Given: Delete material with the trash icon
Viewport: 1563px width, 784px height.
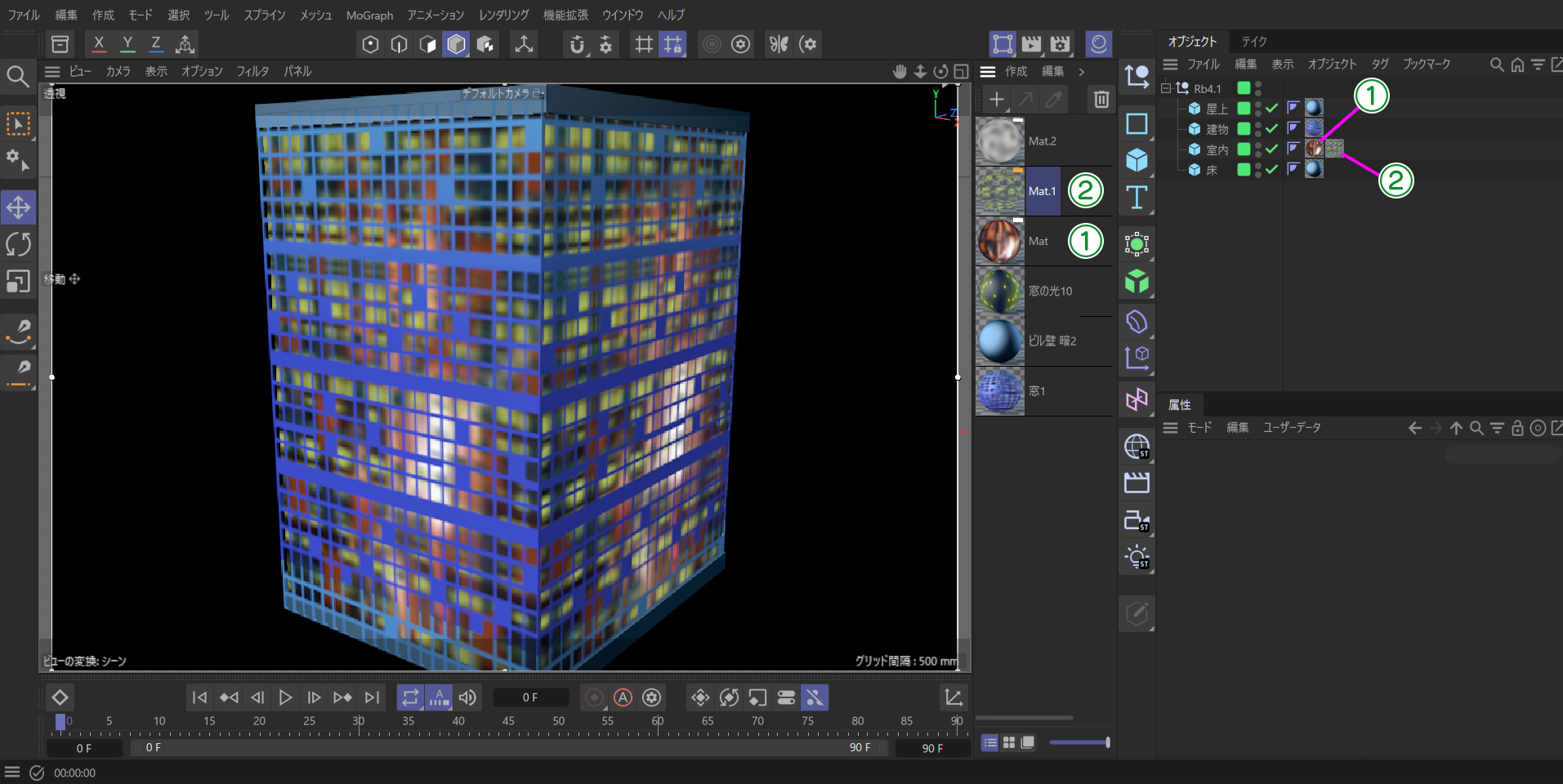Looking at the screenshot, I should point(1101,100).
